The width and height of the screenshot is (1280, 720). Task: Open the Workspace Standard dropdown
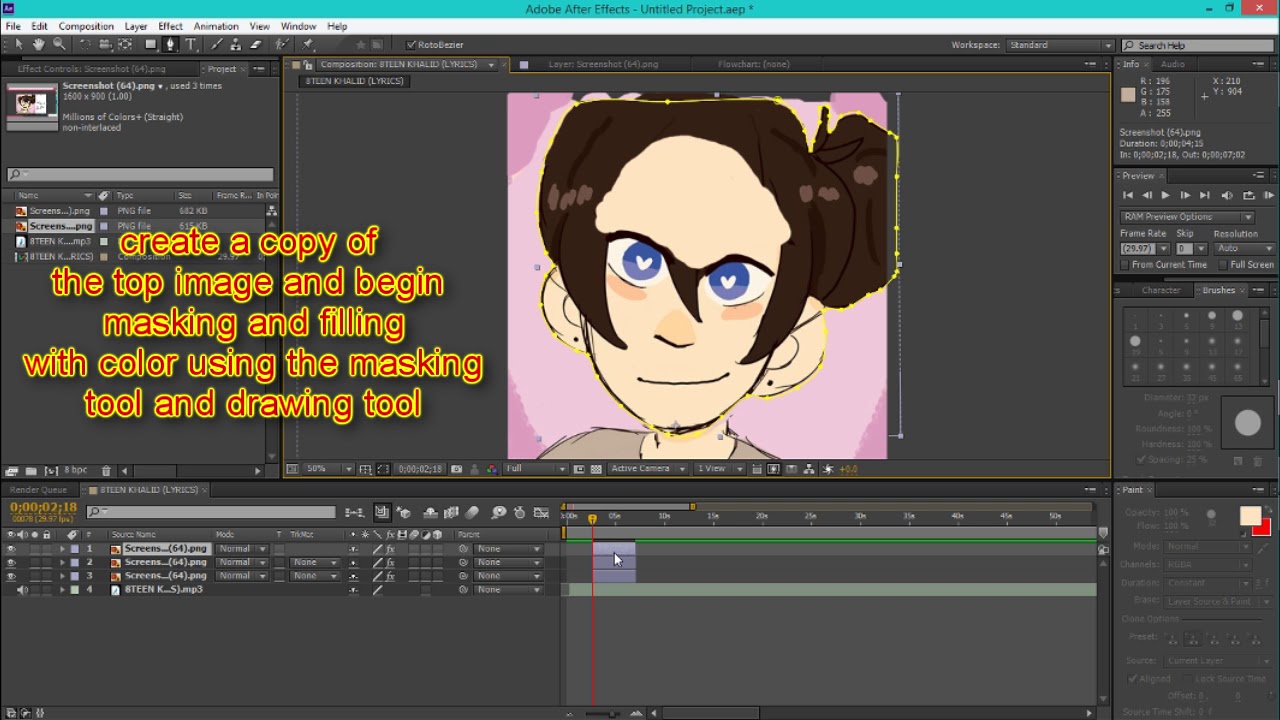click(x=1061, y=45)
